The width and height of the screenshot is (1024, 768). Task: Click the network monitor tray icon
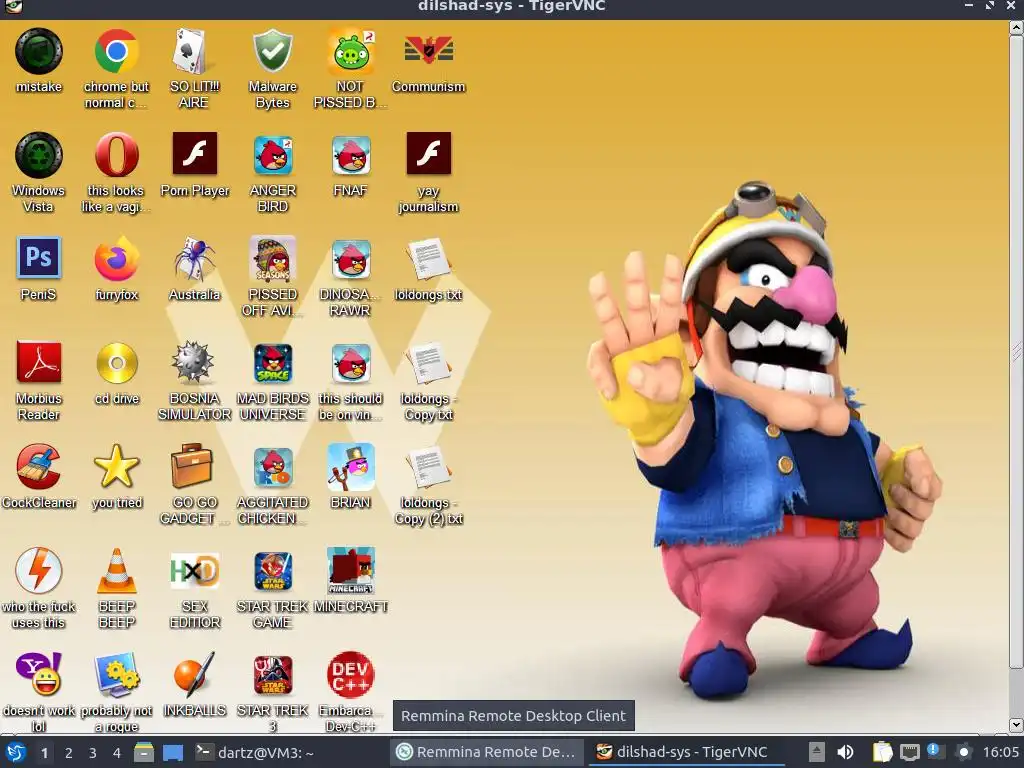[909, 752]
